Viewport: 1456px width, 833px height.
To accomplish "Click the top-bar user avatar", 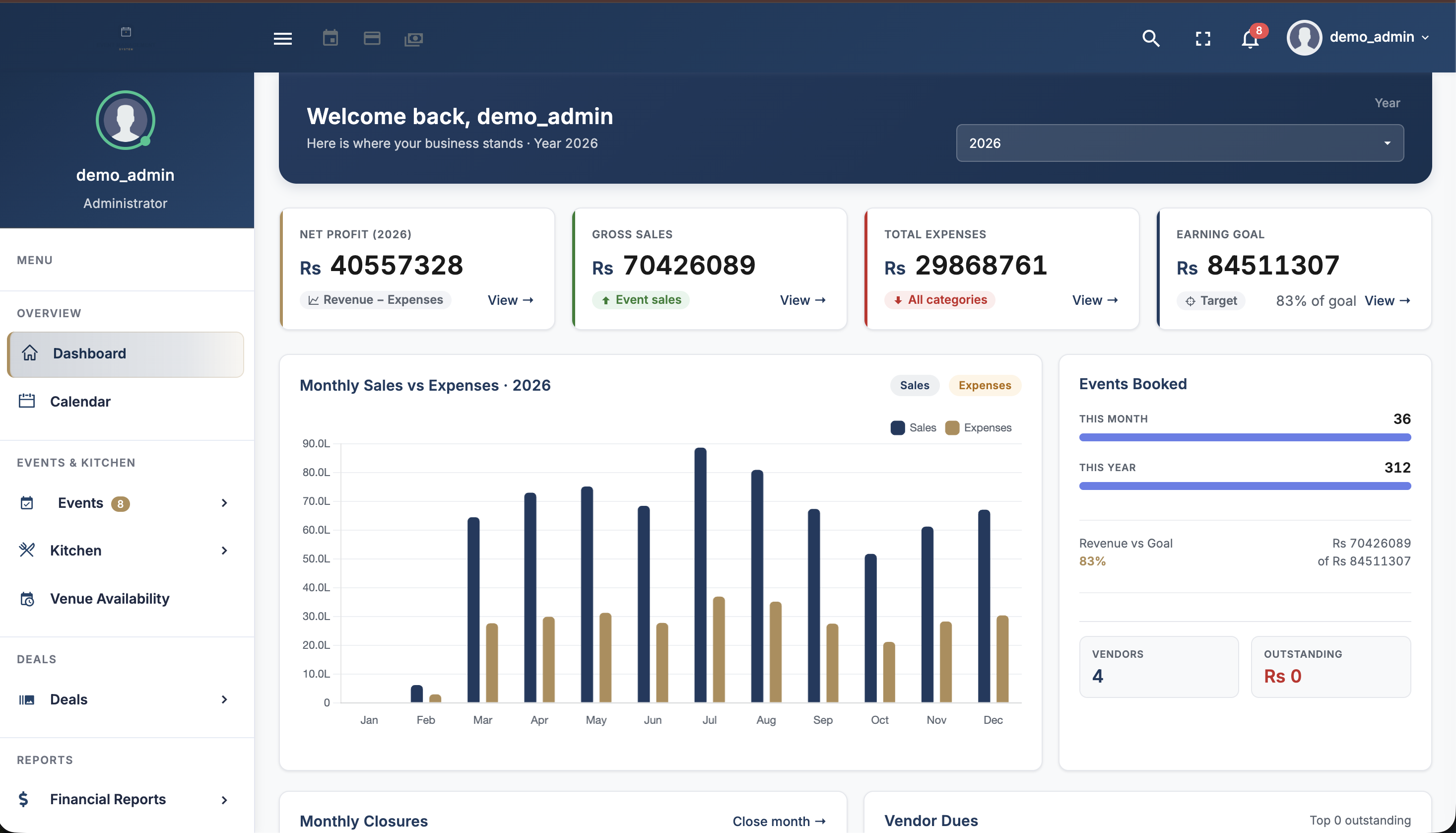I will (x=1304, y=37).
